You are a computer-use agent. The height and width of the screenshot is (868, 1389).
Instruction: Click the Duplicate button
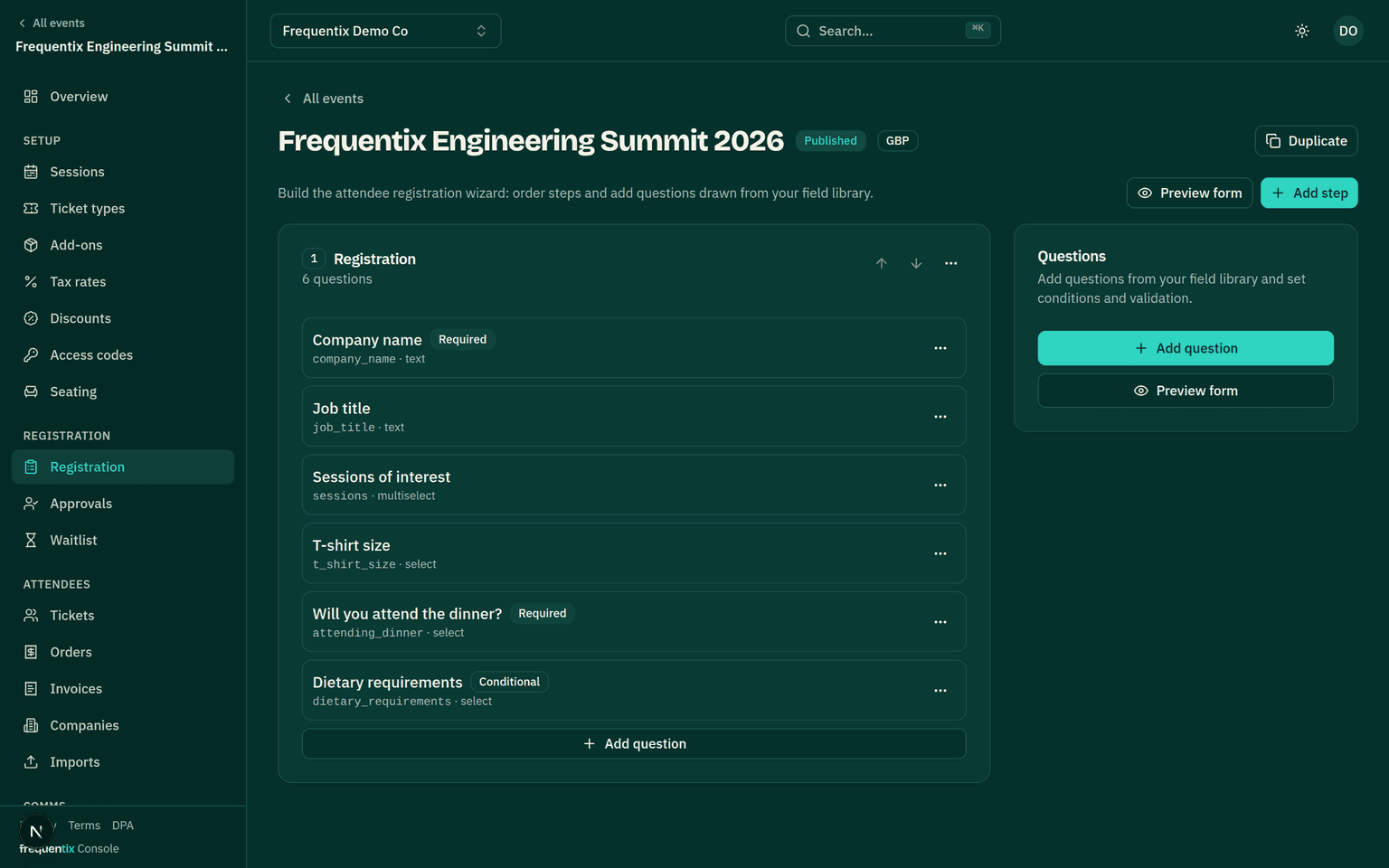coord(1306,141)
